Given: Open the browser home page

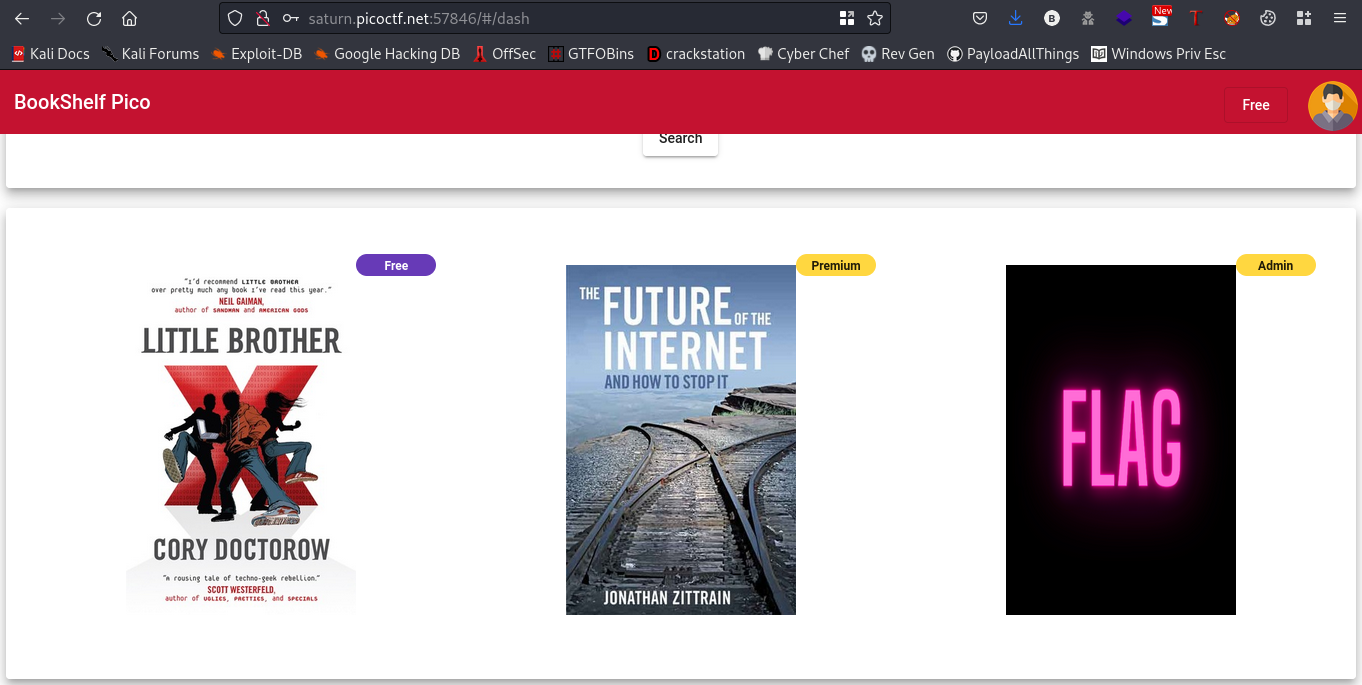Looking at the screenshot, I should (x=129, y=18).
